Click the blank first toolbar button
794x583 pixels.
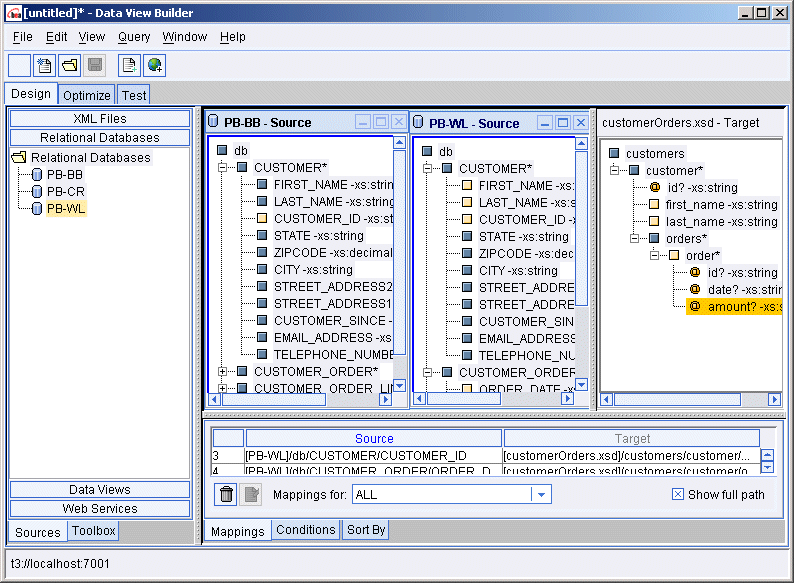click(19, 66)
